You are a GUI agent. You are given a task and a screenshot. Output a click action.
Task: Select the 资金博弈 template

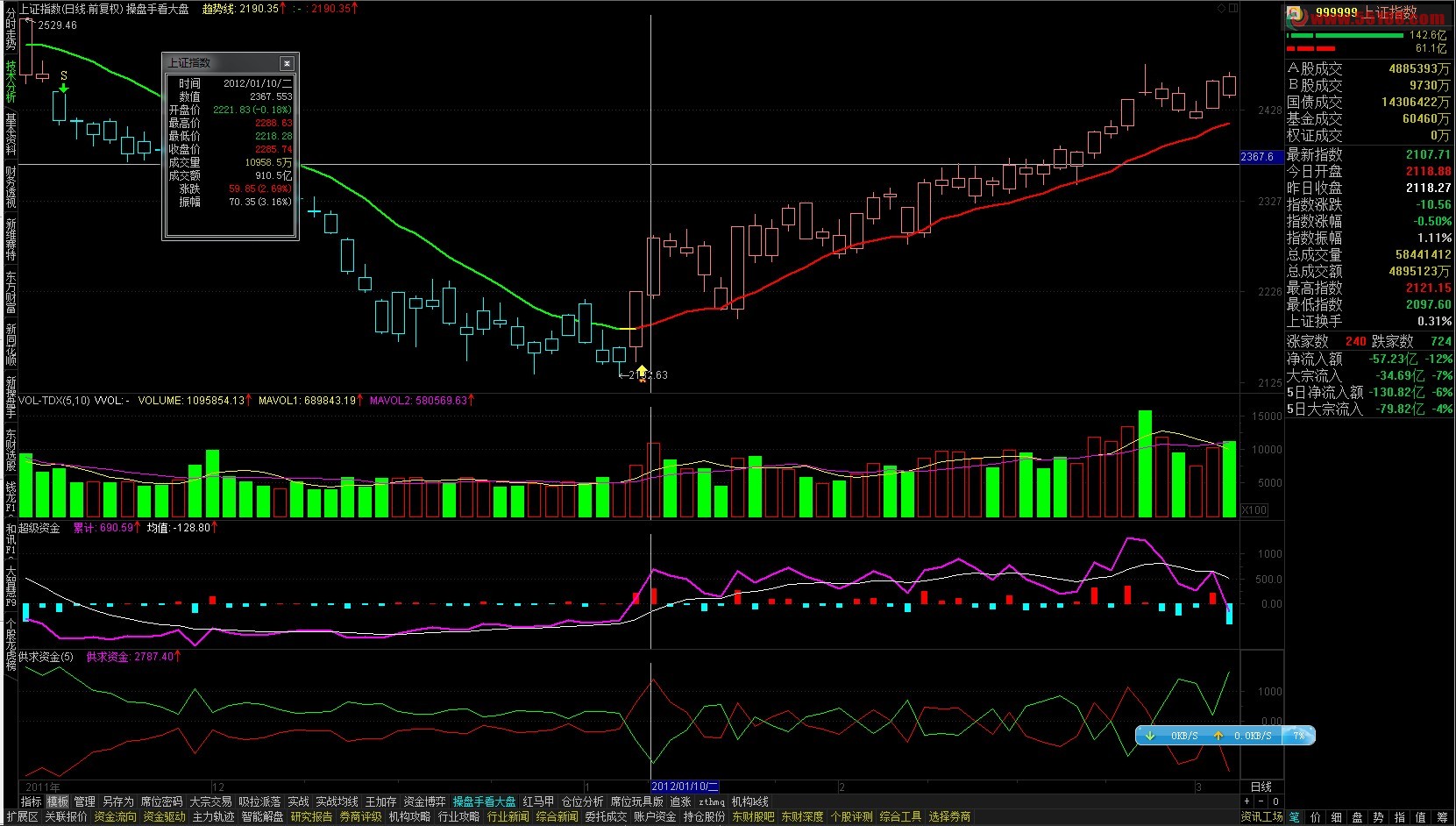tap(425, 801)
